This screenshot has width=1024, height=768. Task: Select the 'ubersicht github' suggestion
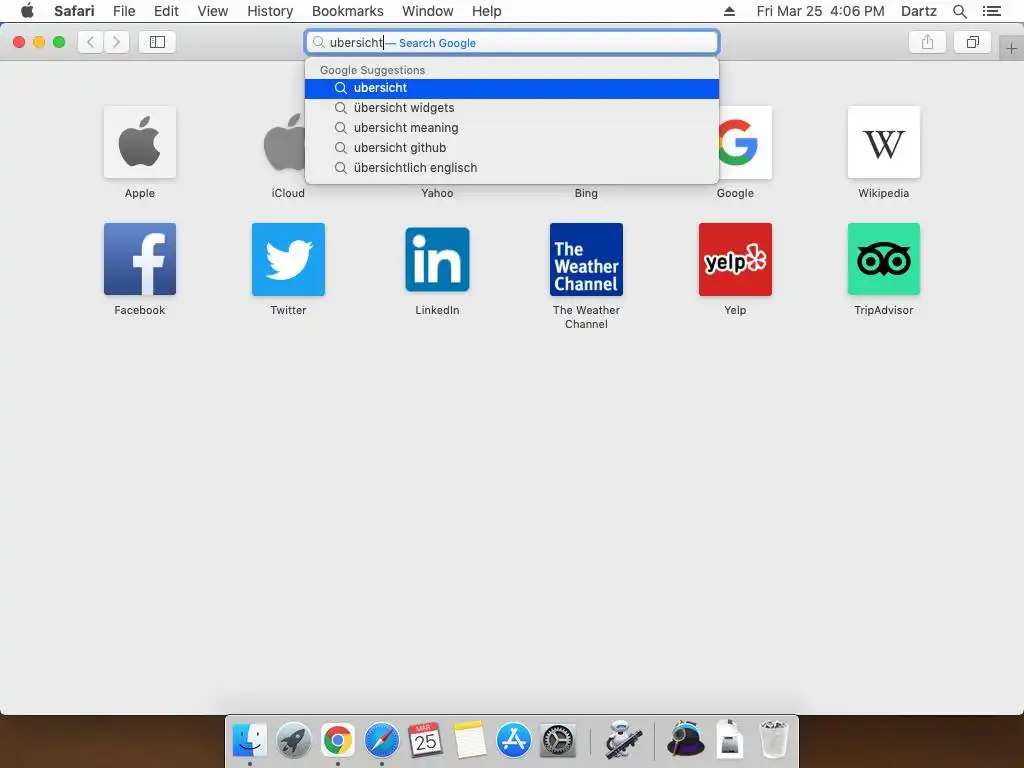(512, 148)
